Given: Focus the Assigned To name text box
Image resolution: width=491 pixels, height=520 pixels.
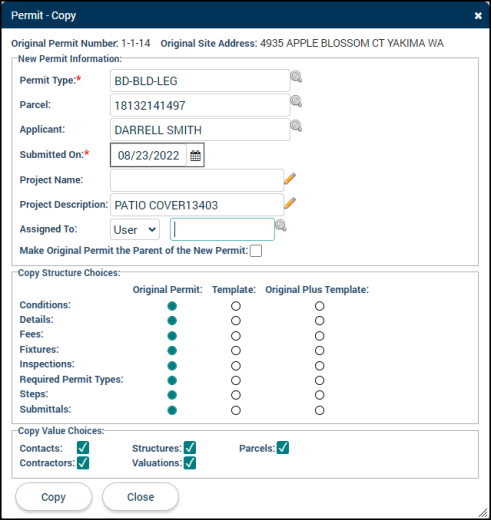Looking at the screenshot, I should (222, 229).
